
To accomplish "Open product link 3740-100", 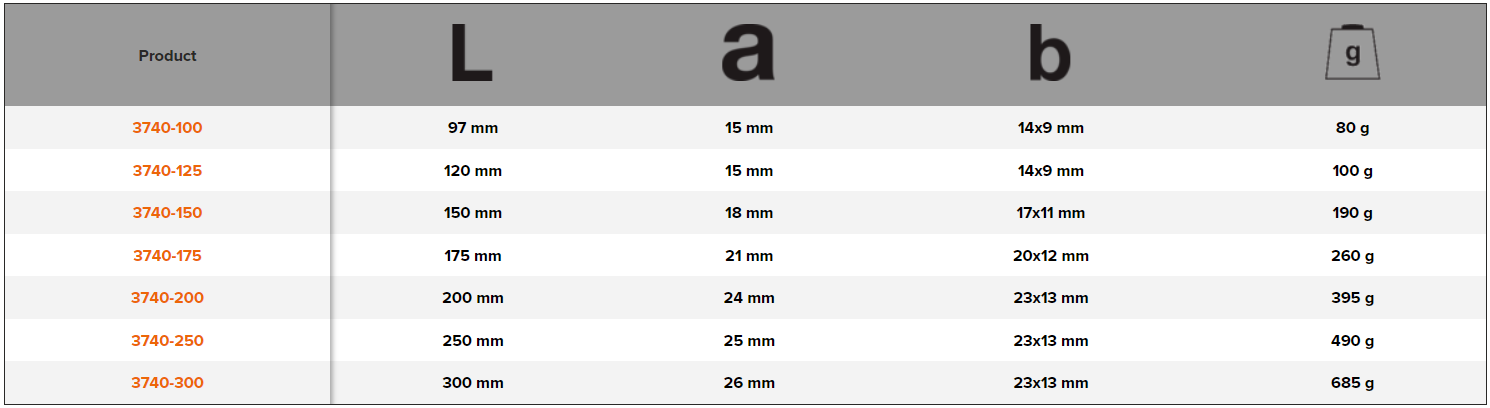I will point(167,128).
